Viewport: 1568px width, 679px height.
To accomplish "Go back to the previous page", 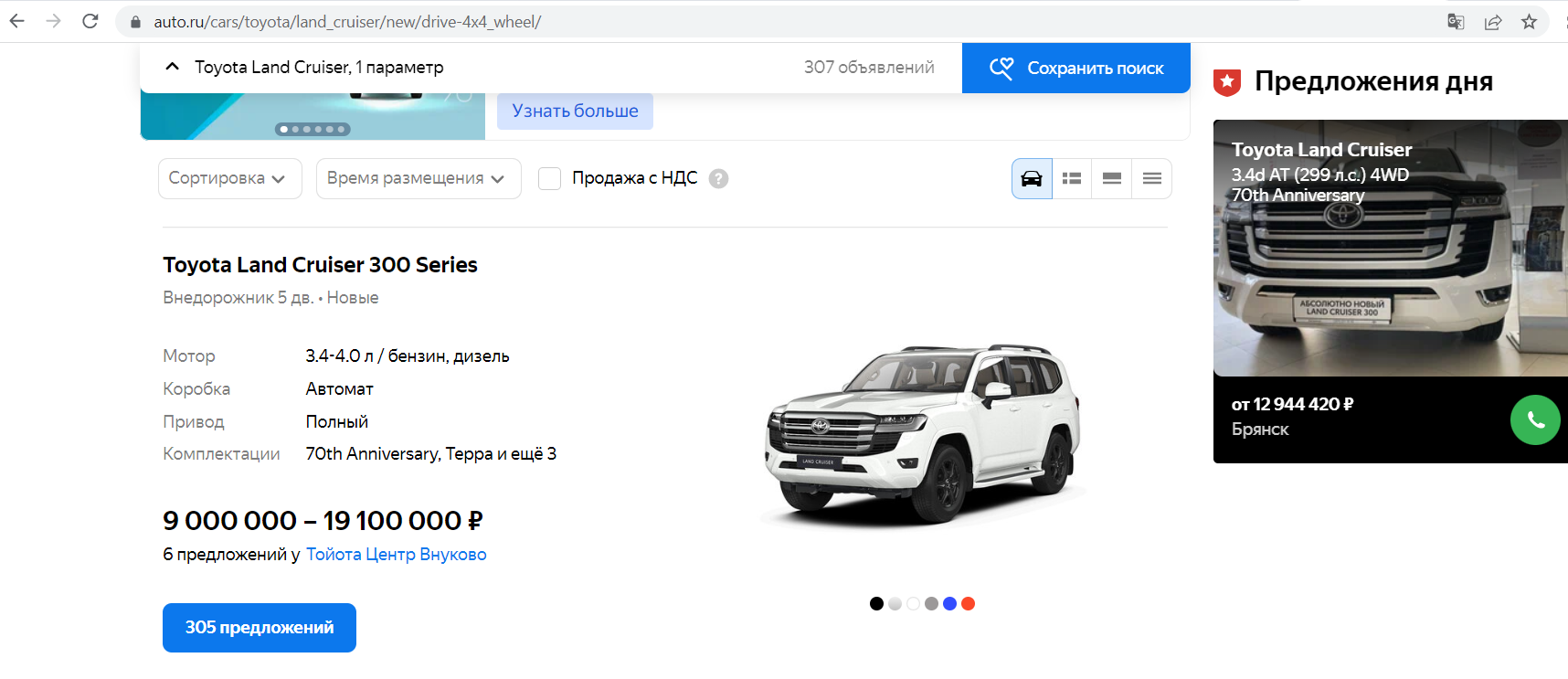I will coord(17,21).
